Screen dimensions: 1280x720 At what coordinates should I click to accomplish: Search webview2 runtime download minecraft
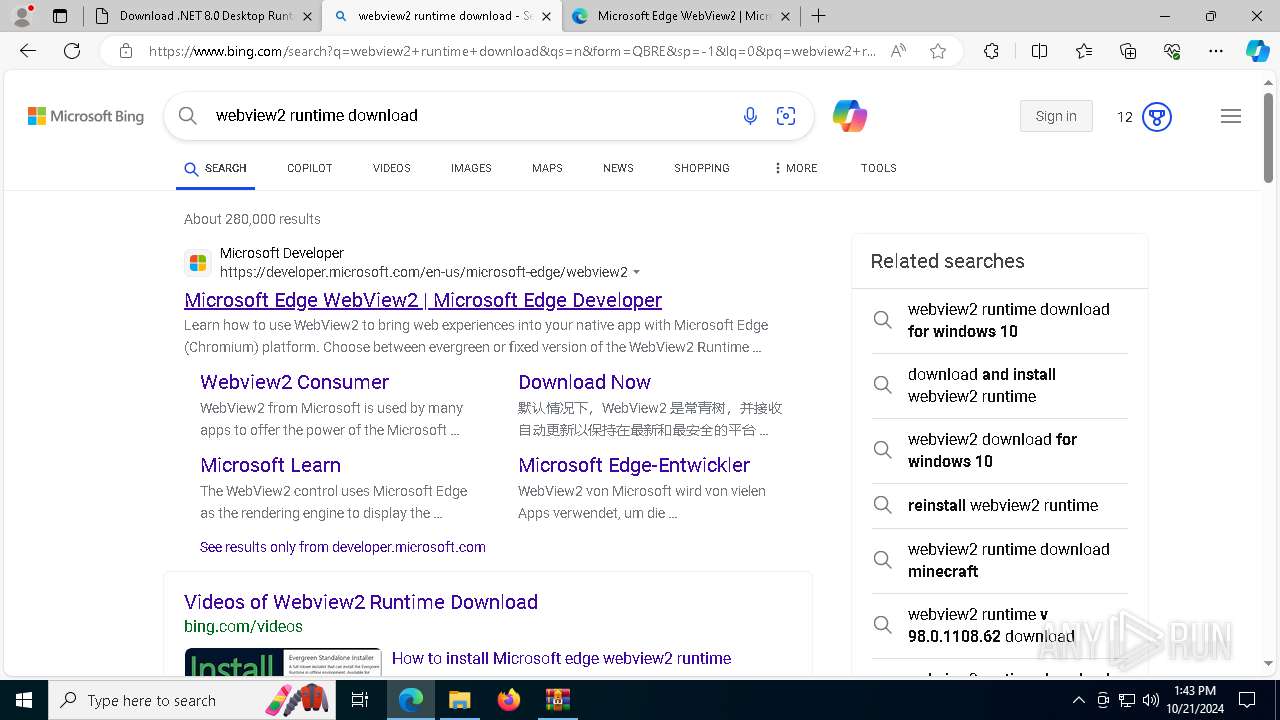pos(1000,560)
